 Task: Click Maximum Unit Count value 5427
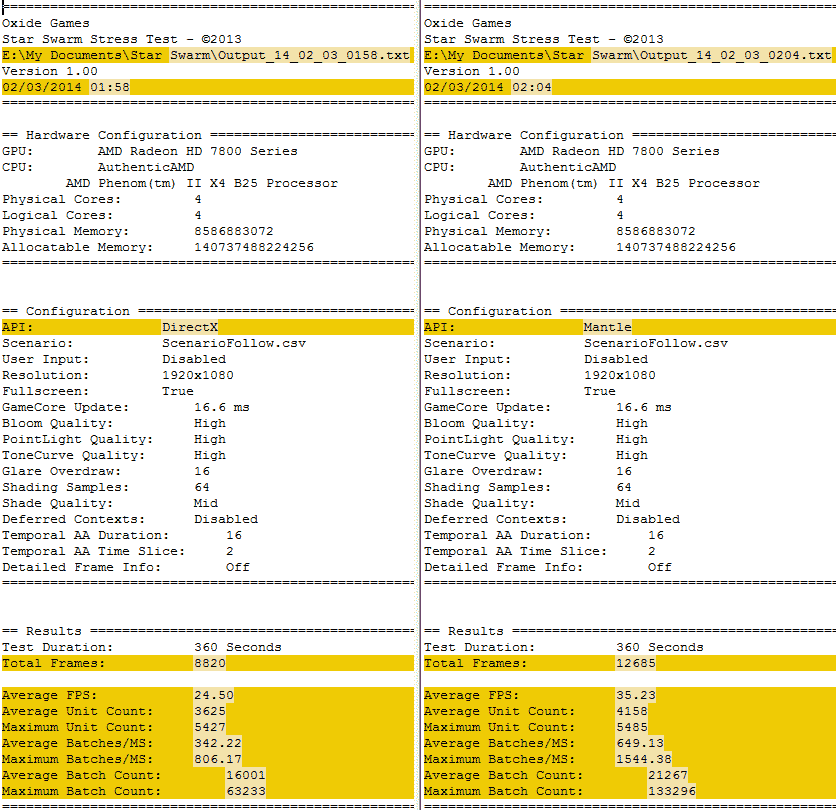pyautogui.click(x=210, y=727)
